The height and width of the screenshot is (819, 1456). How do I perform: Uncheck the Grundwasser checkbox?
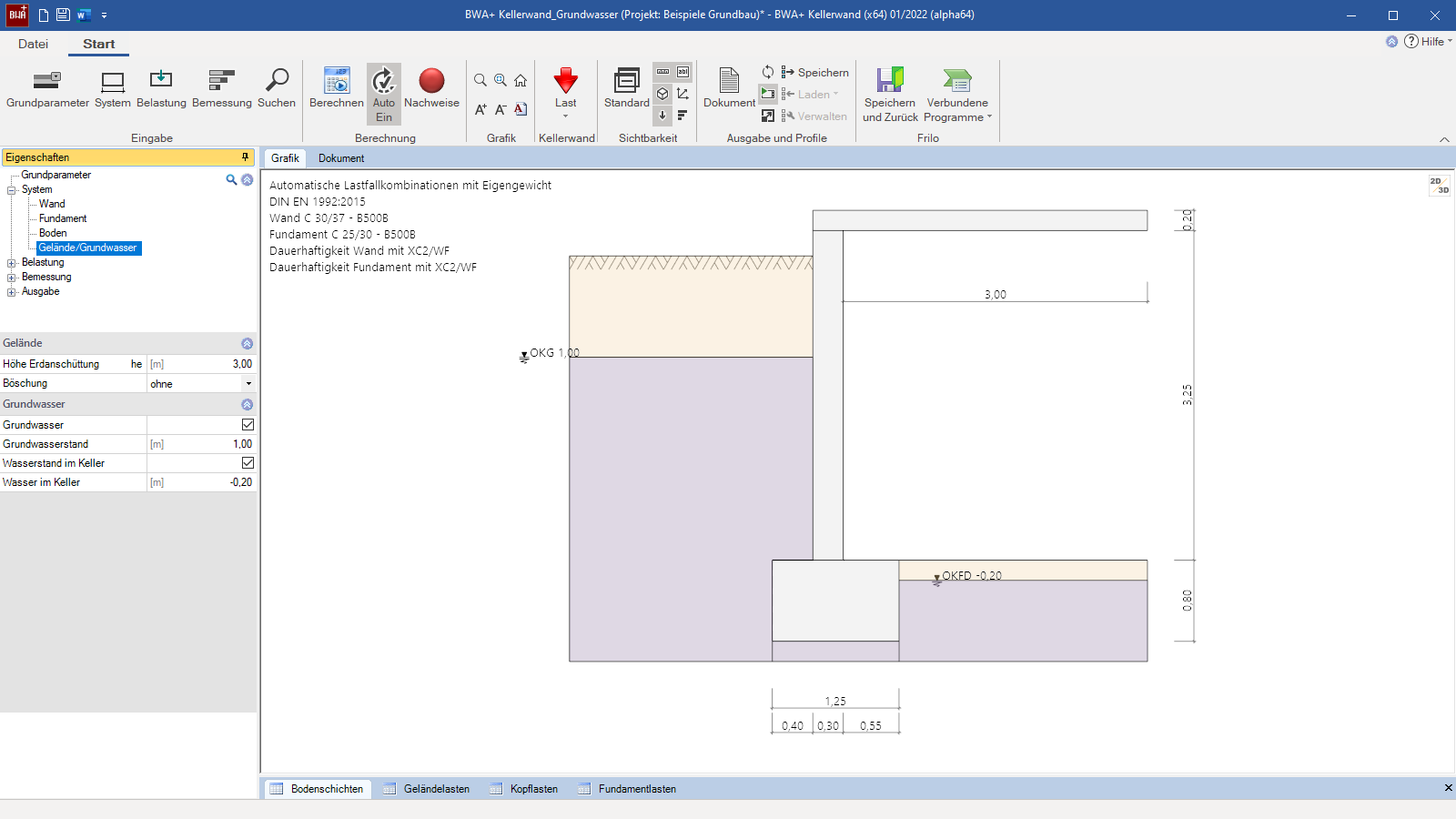(248, 425)
